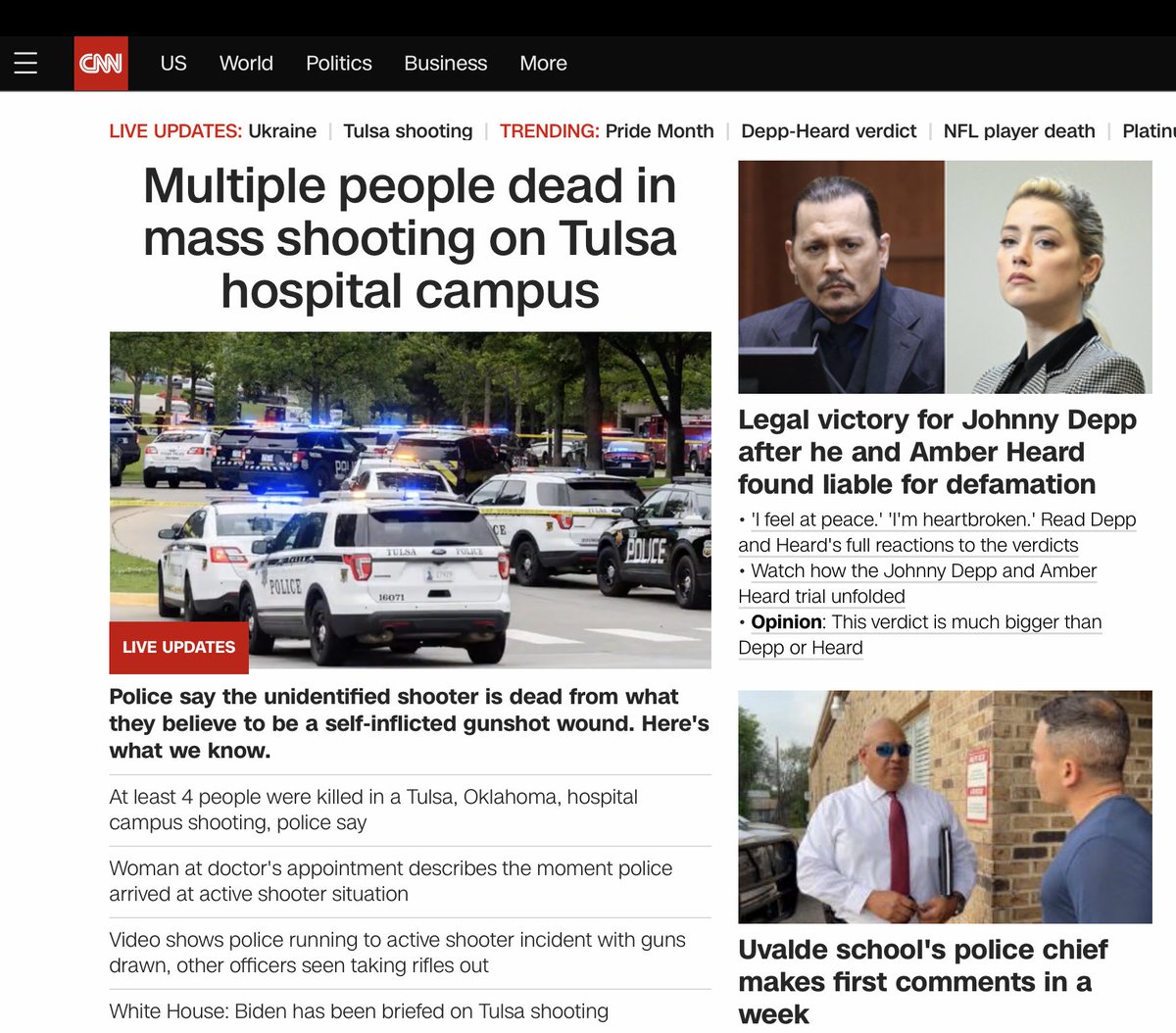Open the US section

pos(173,64)
